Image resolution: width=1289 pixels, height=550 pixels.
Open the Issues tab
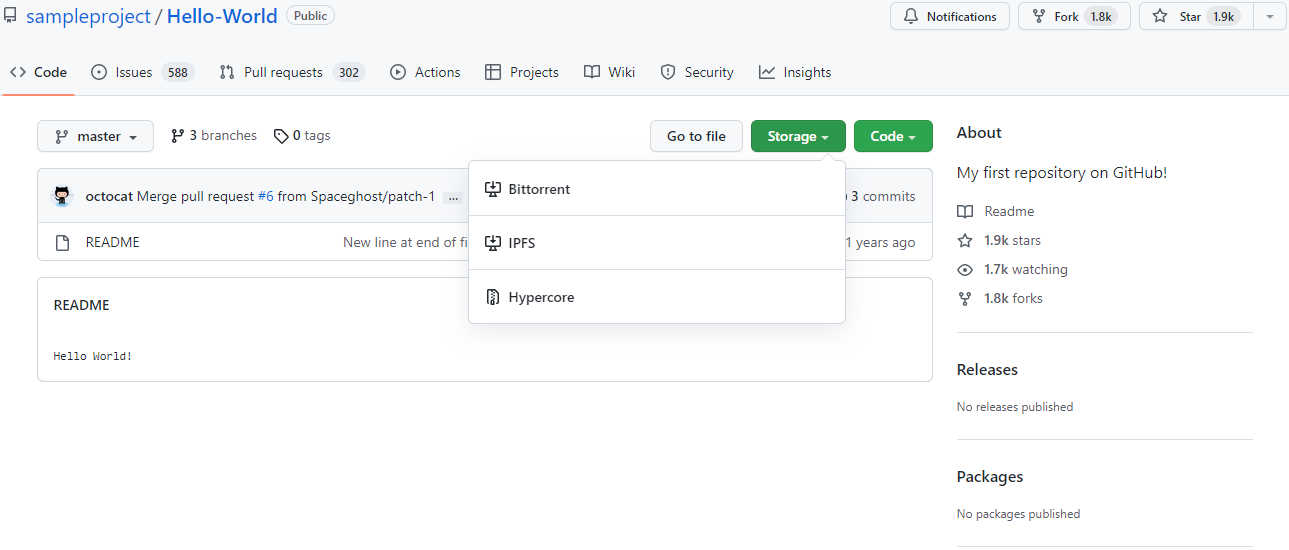tap(141, 72)
